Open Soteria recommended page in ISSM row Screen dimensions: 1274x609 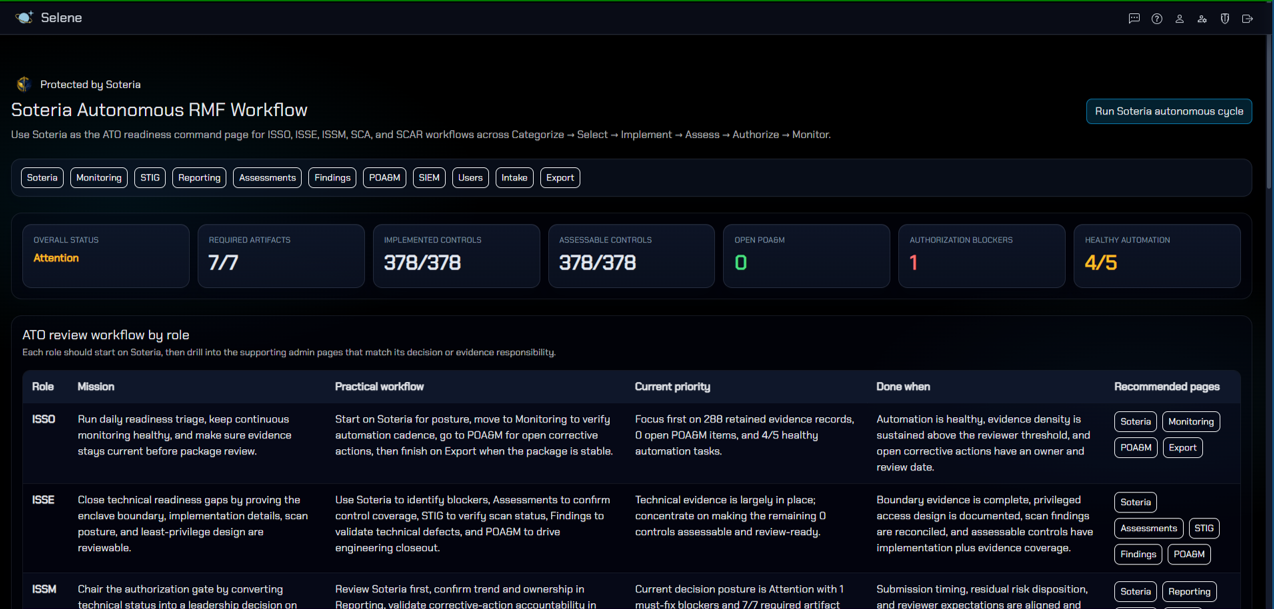[1135, 592]
